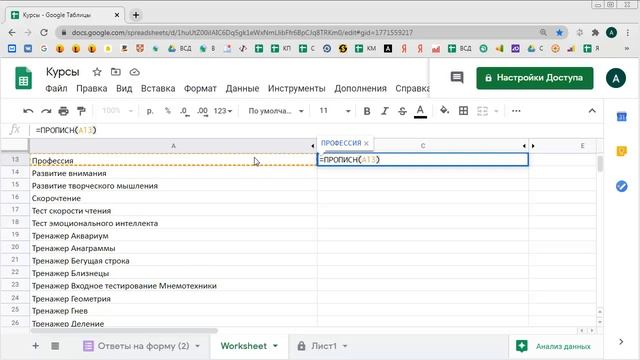Open Worksheet tab dropdown arrow
Viewport: 640px width, 360px height.
276,346
